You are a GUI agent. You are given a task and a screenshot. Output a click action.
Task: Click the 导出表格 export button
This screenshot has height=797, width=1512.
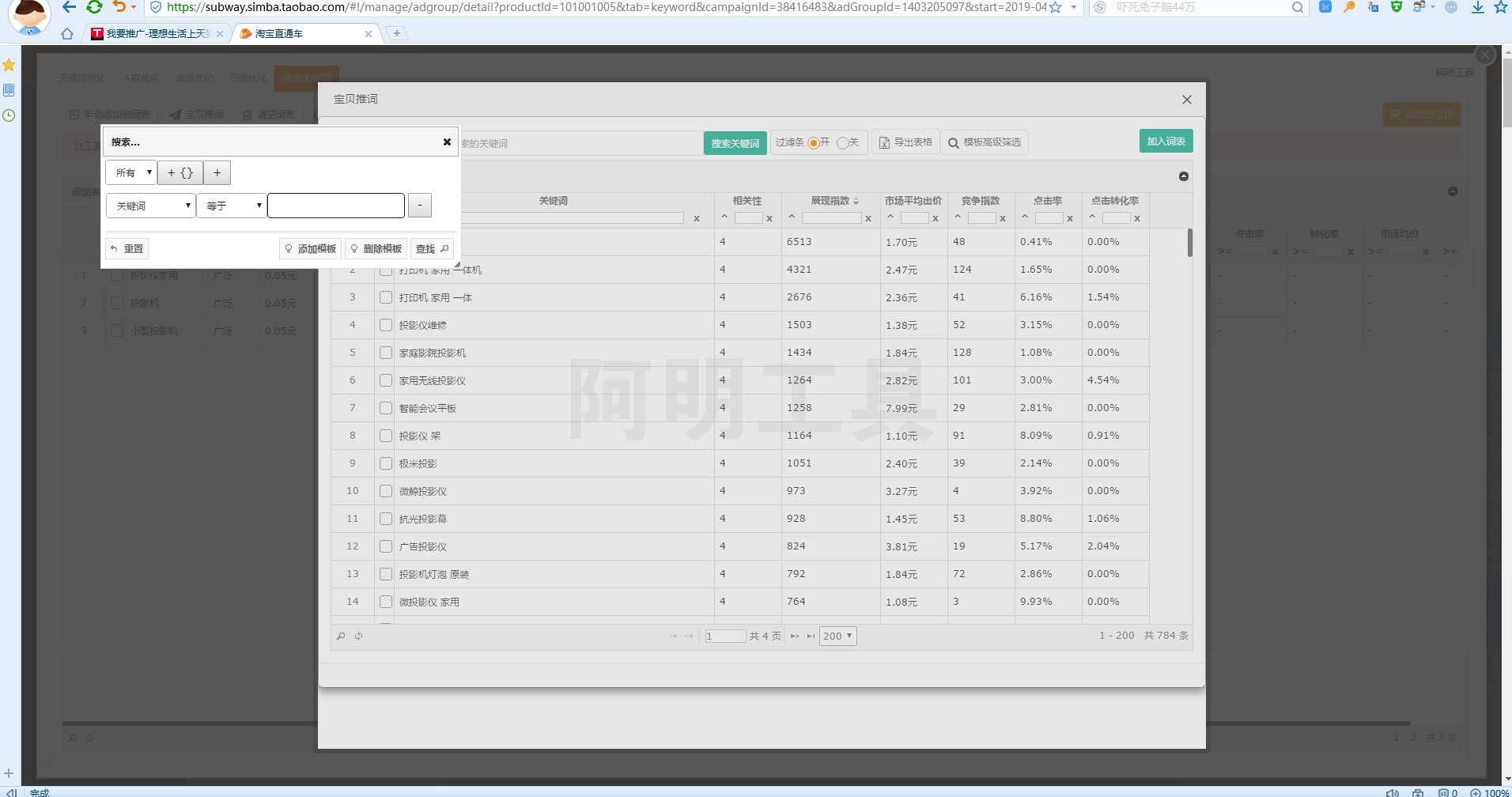(x=905, y=142)
